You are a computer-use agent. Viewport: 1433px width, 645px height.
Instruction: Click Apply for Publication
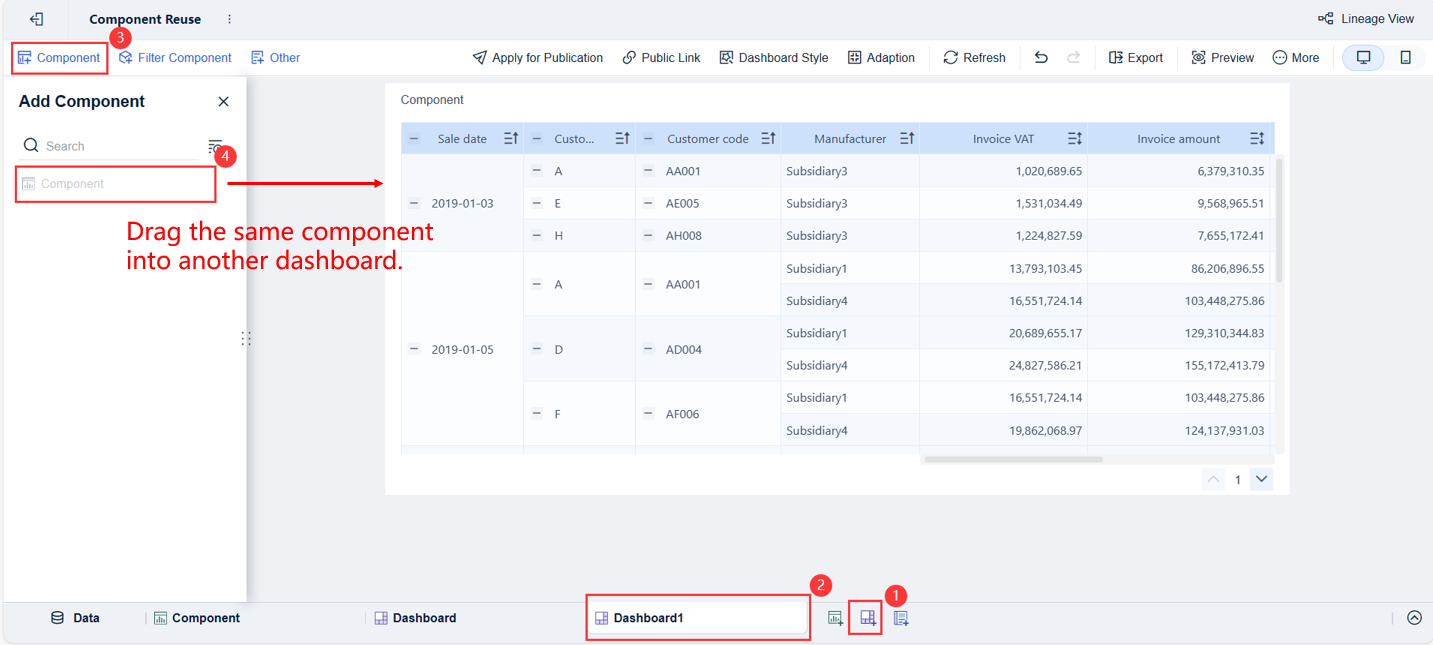(538, 58)
